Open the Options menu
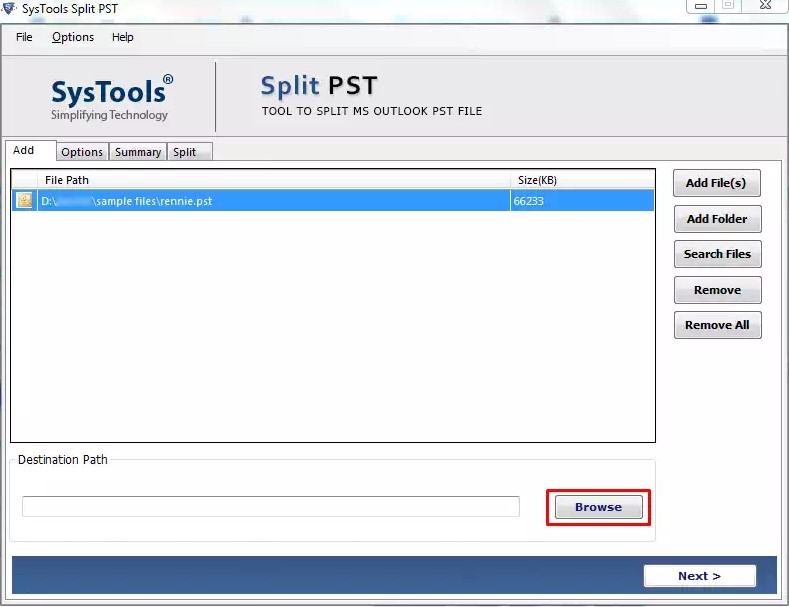Screen dimensions: 789x607 coord(73,37)
